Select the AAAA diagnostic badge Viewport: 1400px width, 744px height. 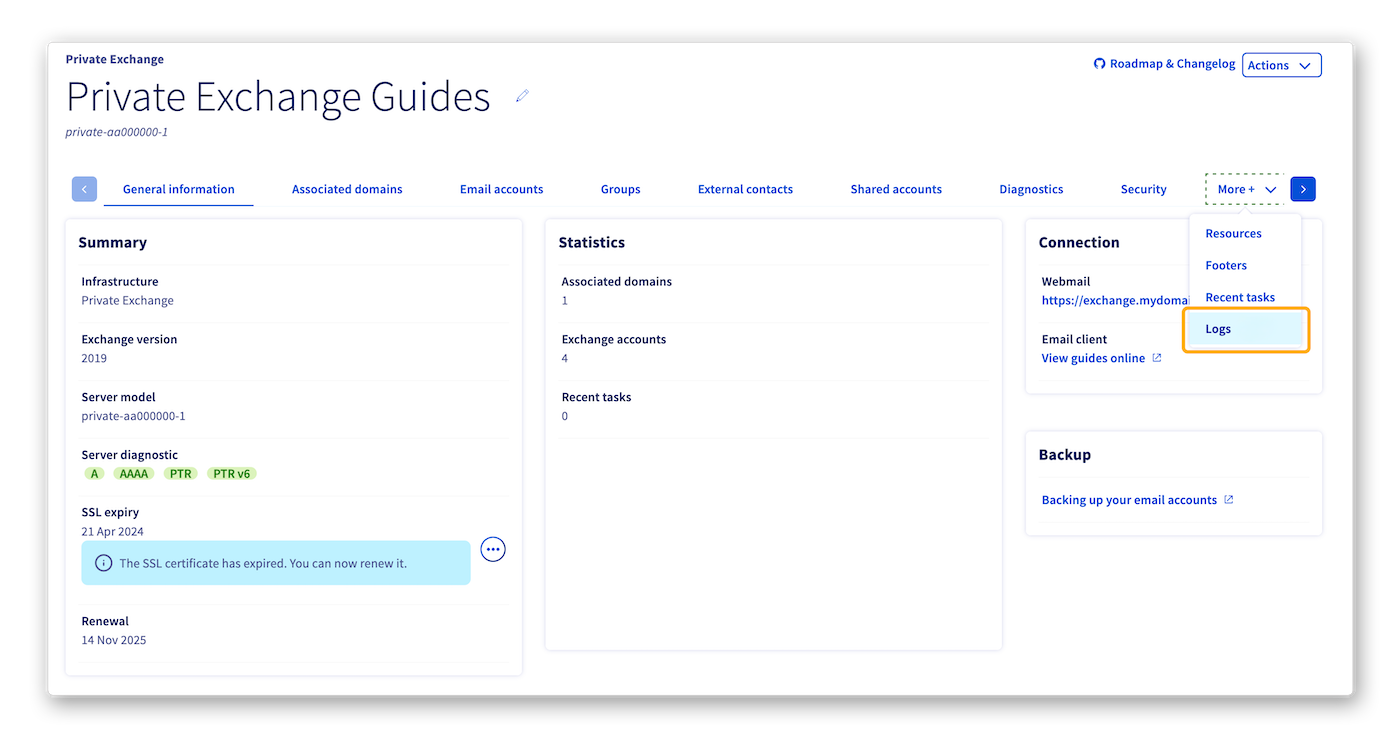tap(134, 473)
